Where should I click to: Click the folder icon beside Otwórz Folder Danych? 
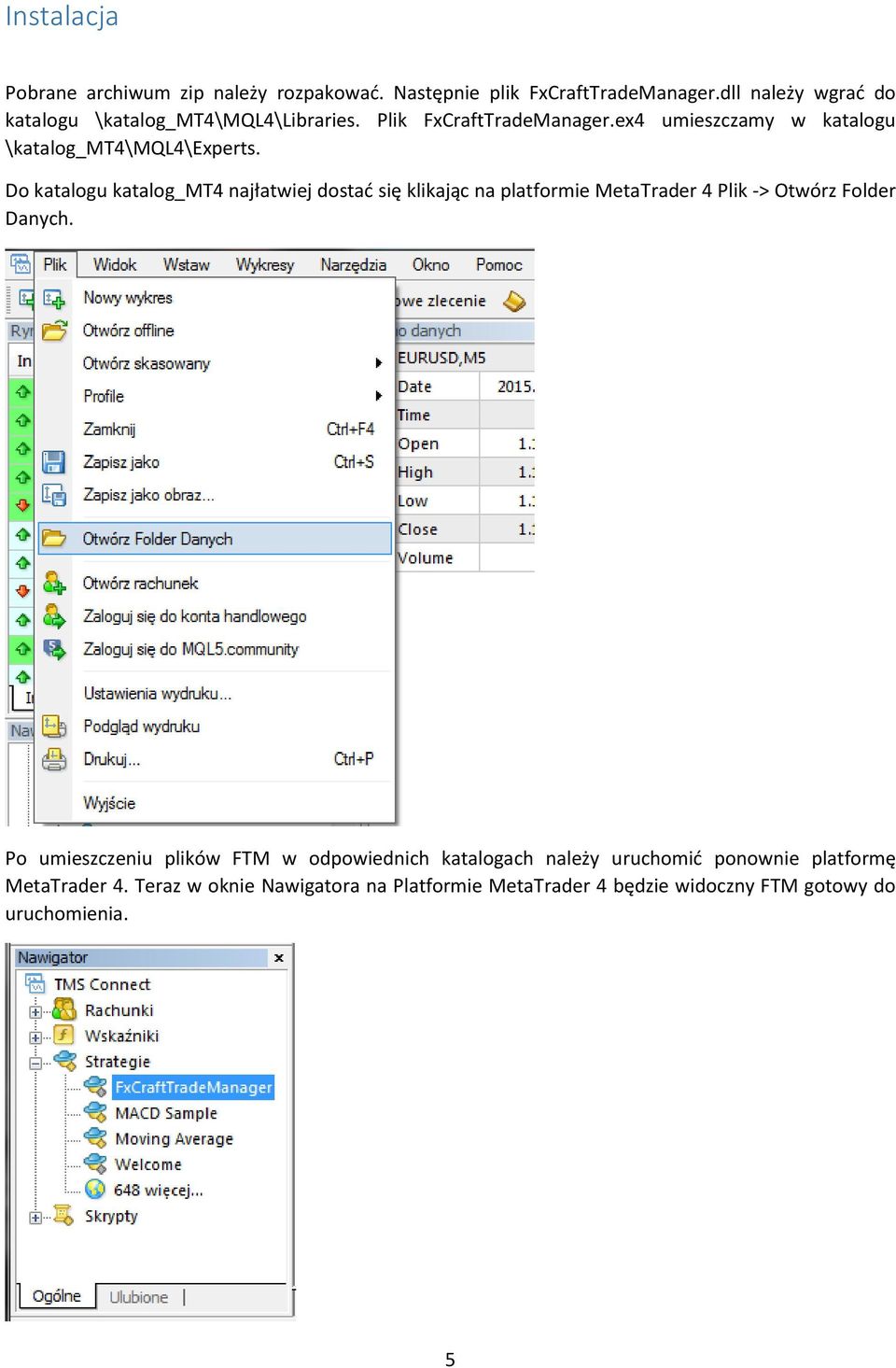tap(54, 539)
